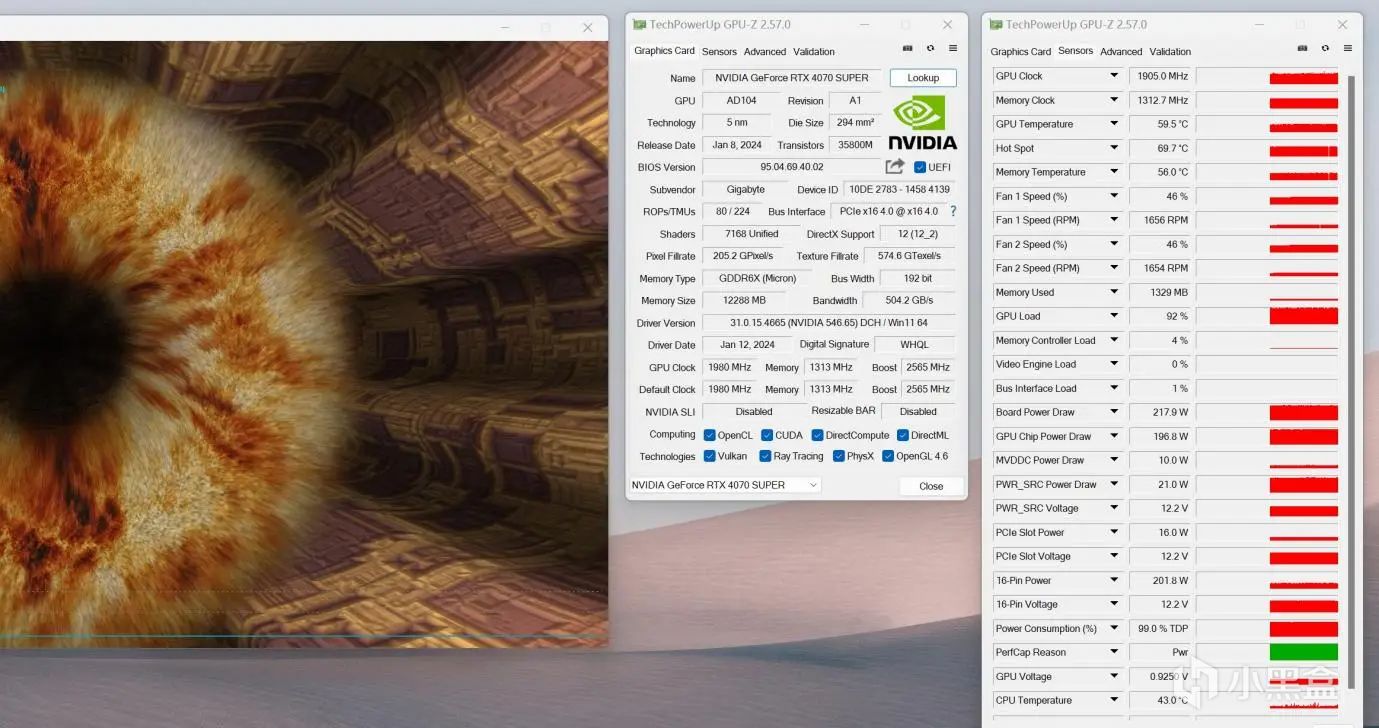Open the Advanced tab in the Sensors window

1121,52
